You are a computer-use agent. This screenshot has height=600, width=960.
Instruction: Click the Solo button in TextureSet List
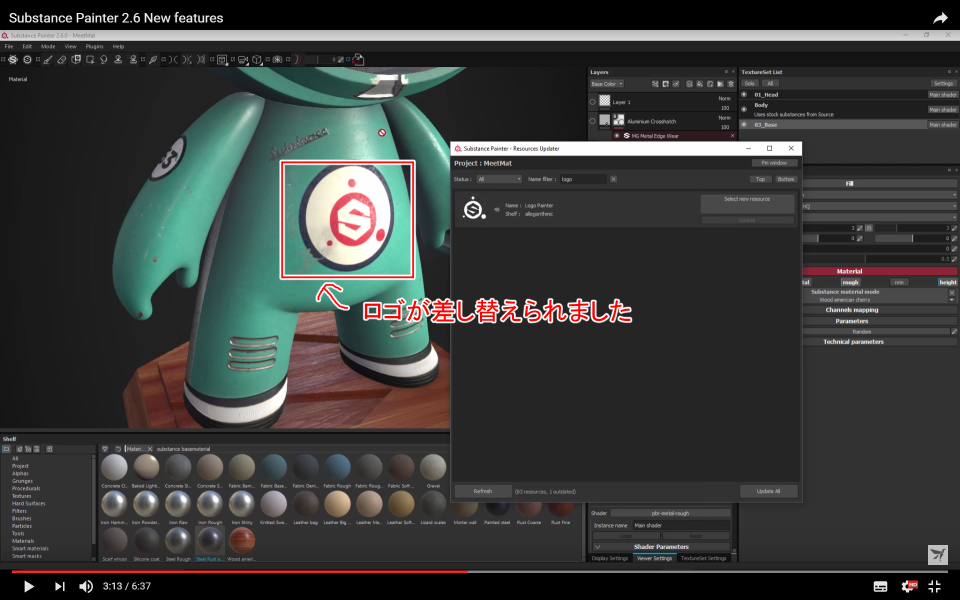click(x=749, y=84)
